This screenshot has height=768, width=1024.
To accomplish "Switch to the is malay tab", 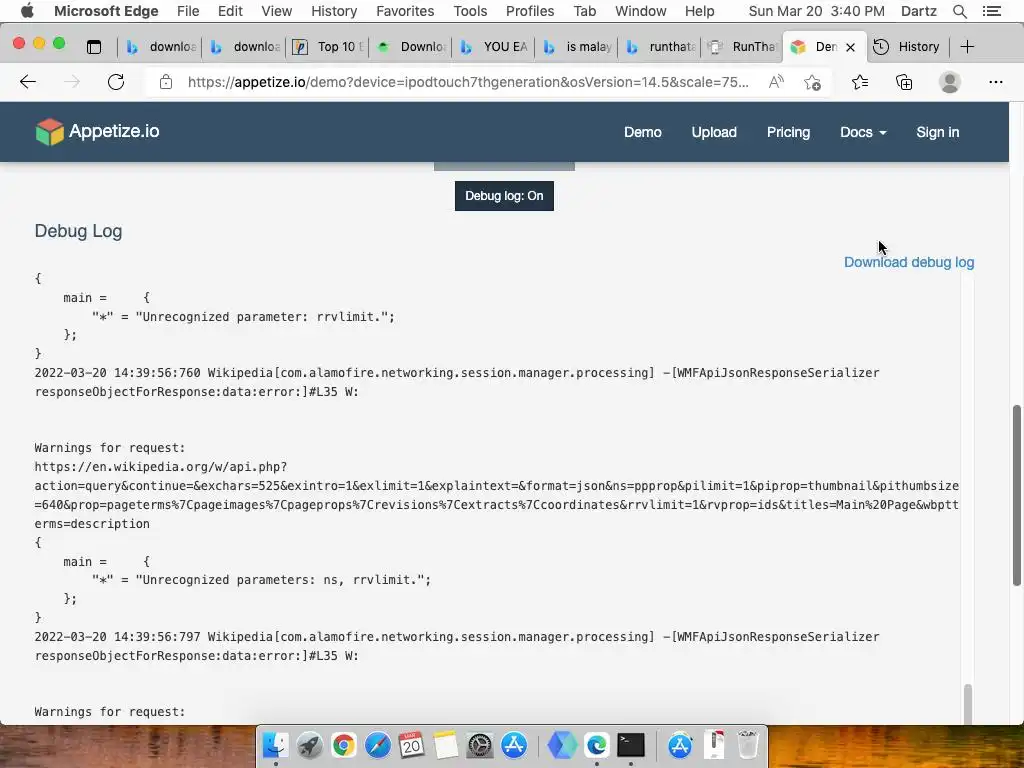I will point(578,46).
